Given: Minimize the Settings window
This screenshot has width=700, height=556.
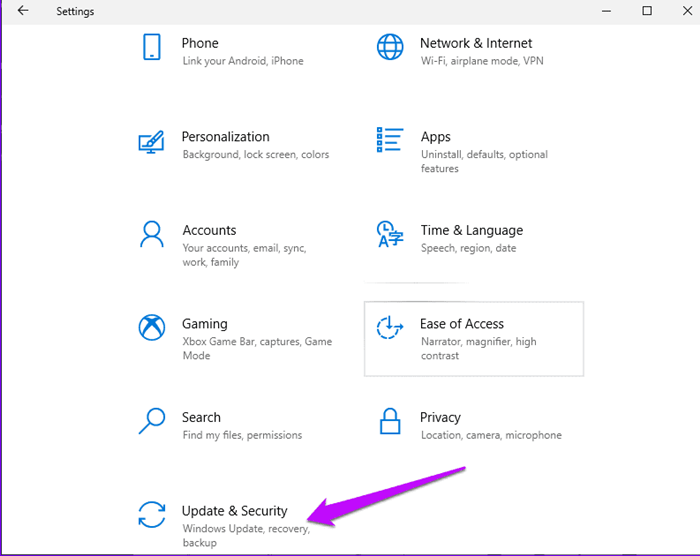Looking at the screenshot, I should [606, 11].
